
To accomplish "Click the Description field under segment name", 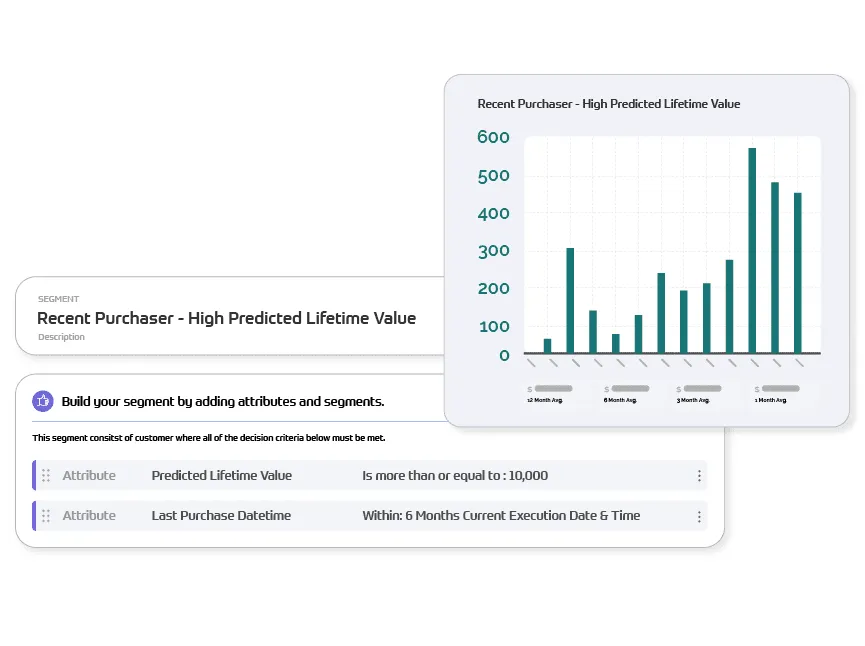I will [61, 337].
